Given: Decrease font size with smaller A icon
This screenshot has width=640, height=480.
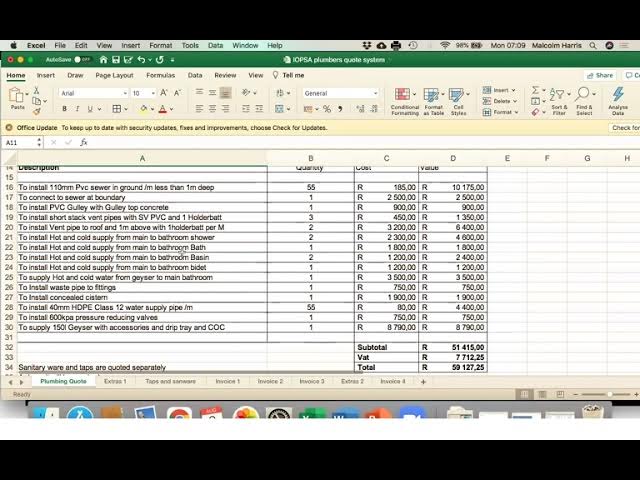Looking at the screenshot, I should pyautogui.click(x=178, y=93).
